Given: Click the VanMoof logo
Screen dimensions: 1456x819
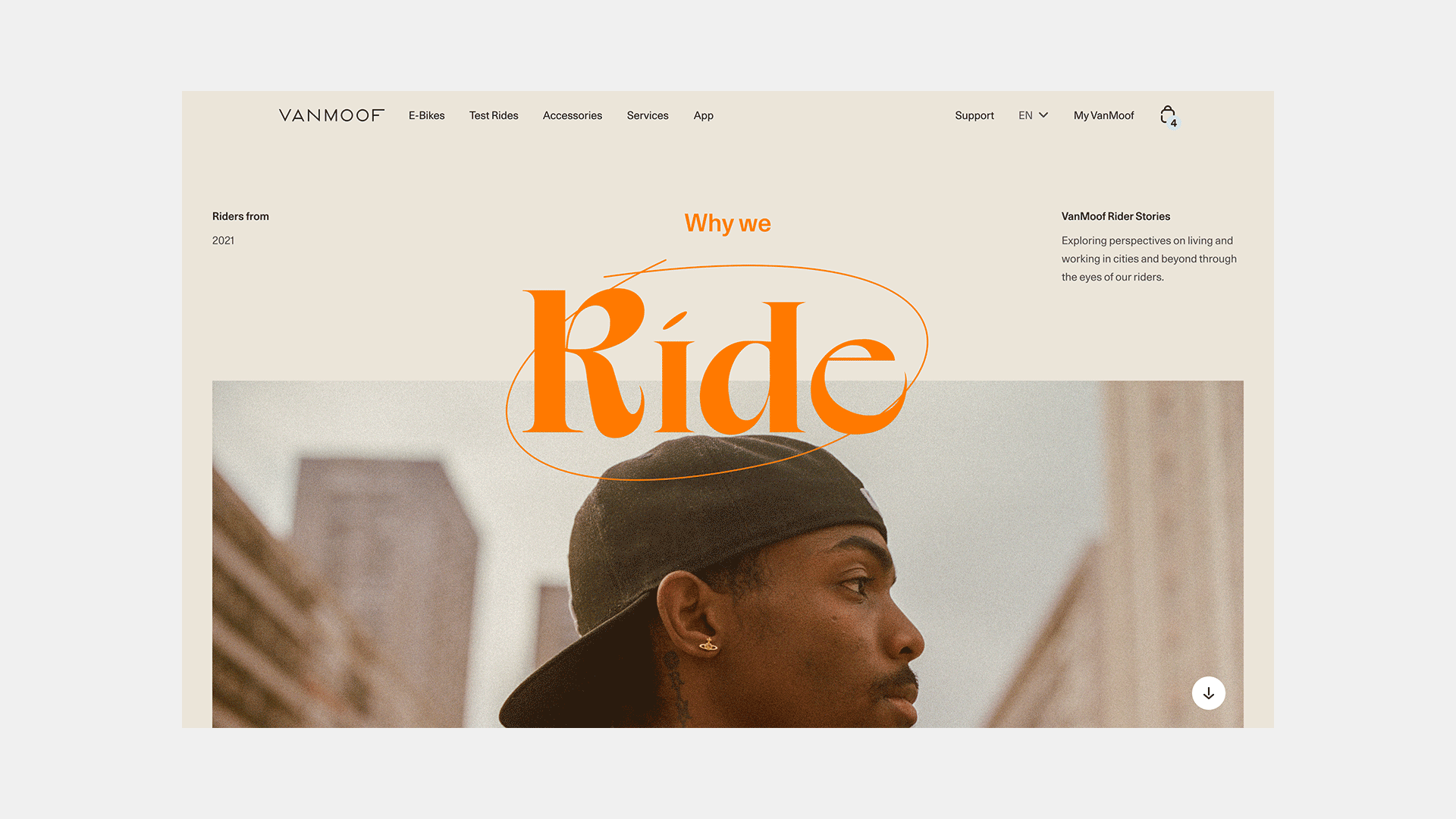Looking at the screenshot, I should coord(331,115).
